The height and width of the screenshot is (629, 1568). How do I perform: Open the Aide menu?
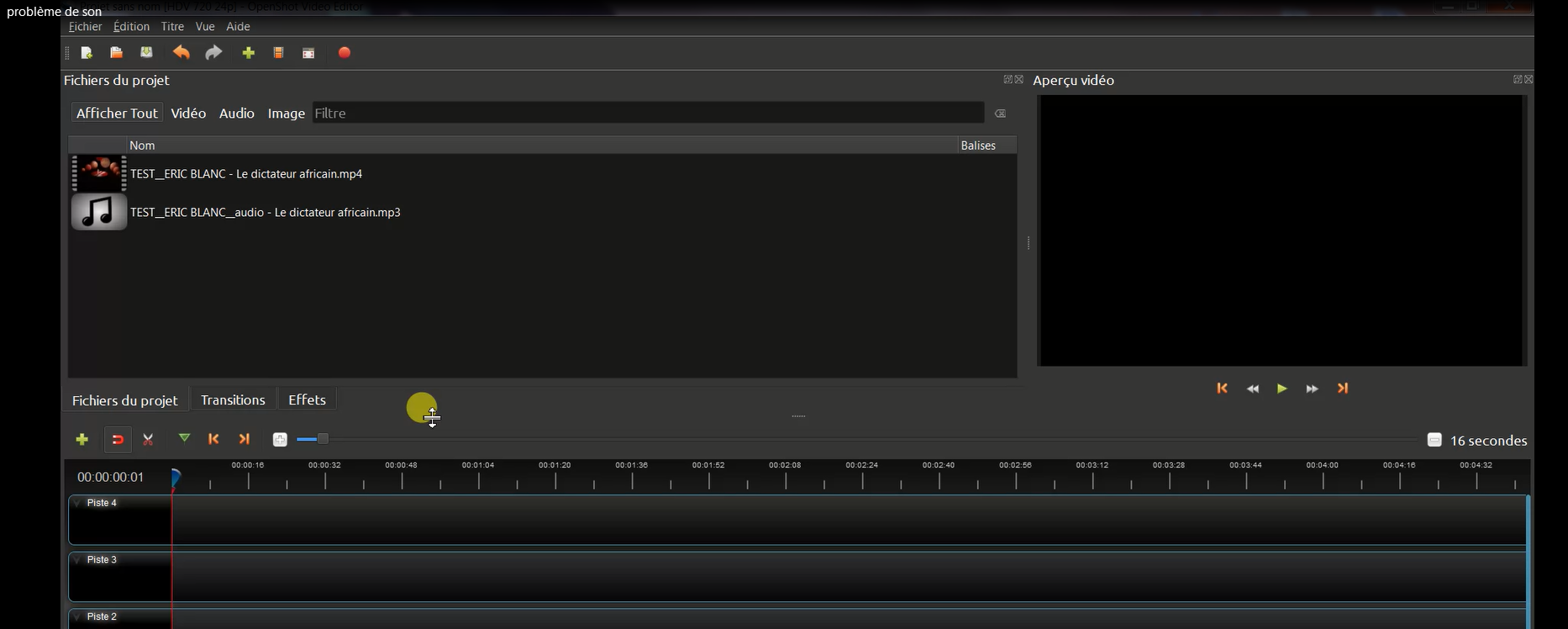[x=238, y=27]
